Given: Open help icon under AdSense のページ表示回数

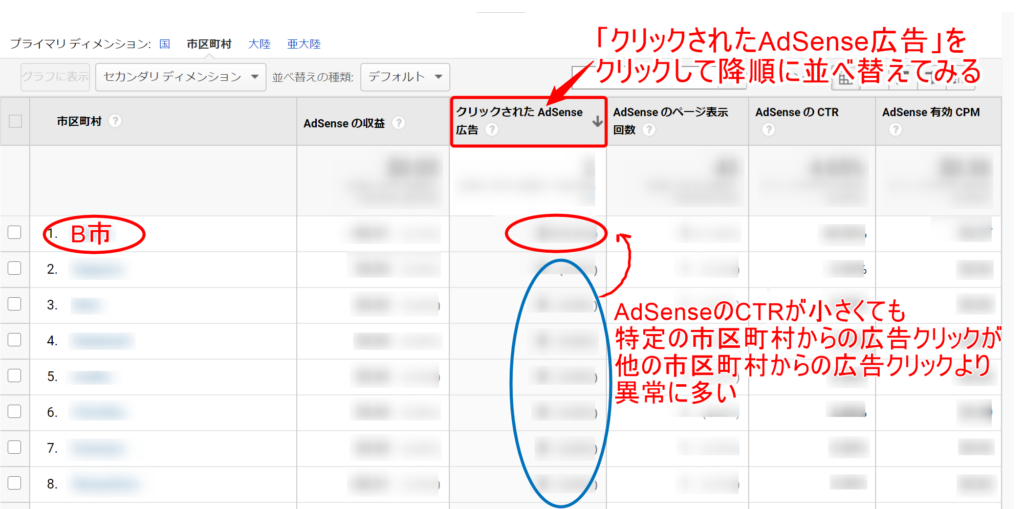Looking at the screenshot, I should [x=648, y=130].
